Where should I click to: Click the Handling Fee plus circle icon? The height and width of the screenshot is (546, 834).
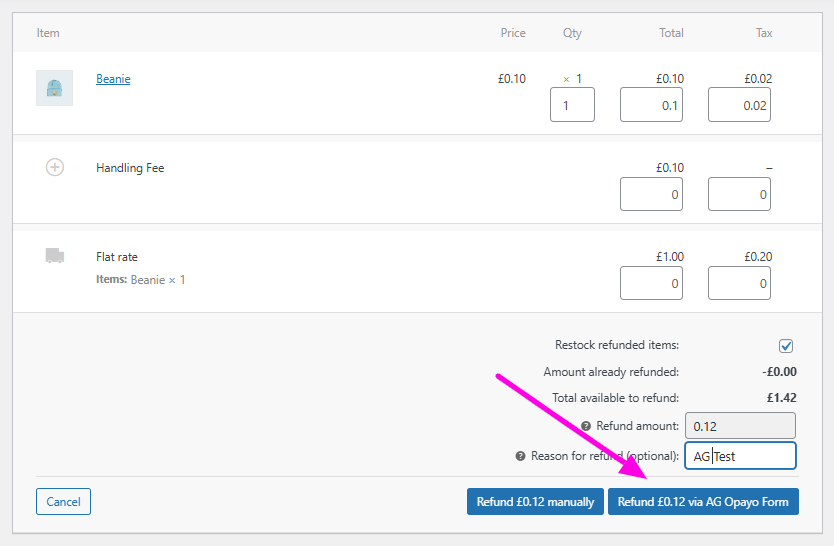[x=55, y=167]
